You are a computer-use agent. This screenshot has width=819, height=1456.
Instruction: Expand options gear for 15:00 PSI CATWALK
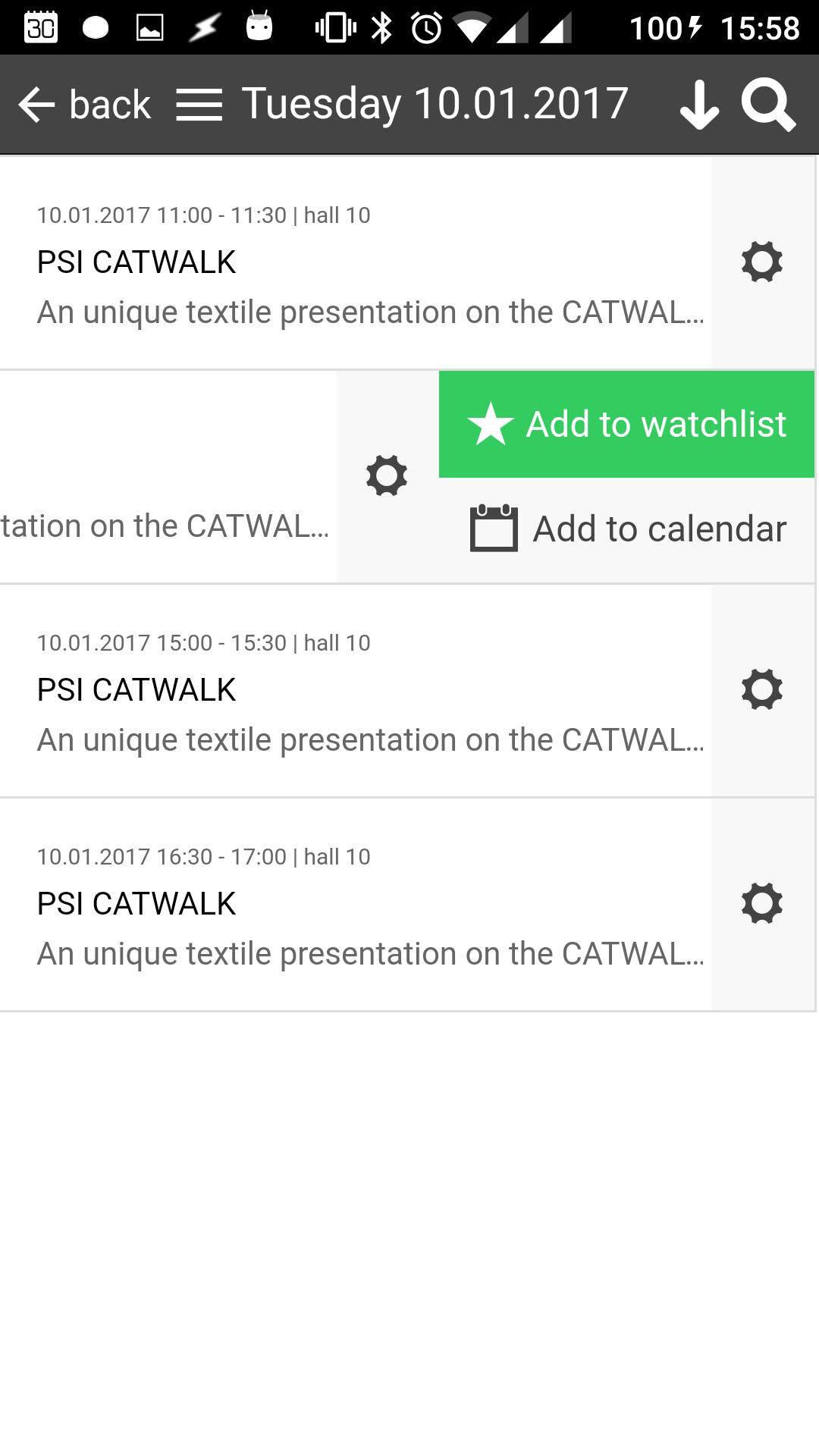tap(762, 690)
